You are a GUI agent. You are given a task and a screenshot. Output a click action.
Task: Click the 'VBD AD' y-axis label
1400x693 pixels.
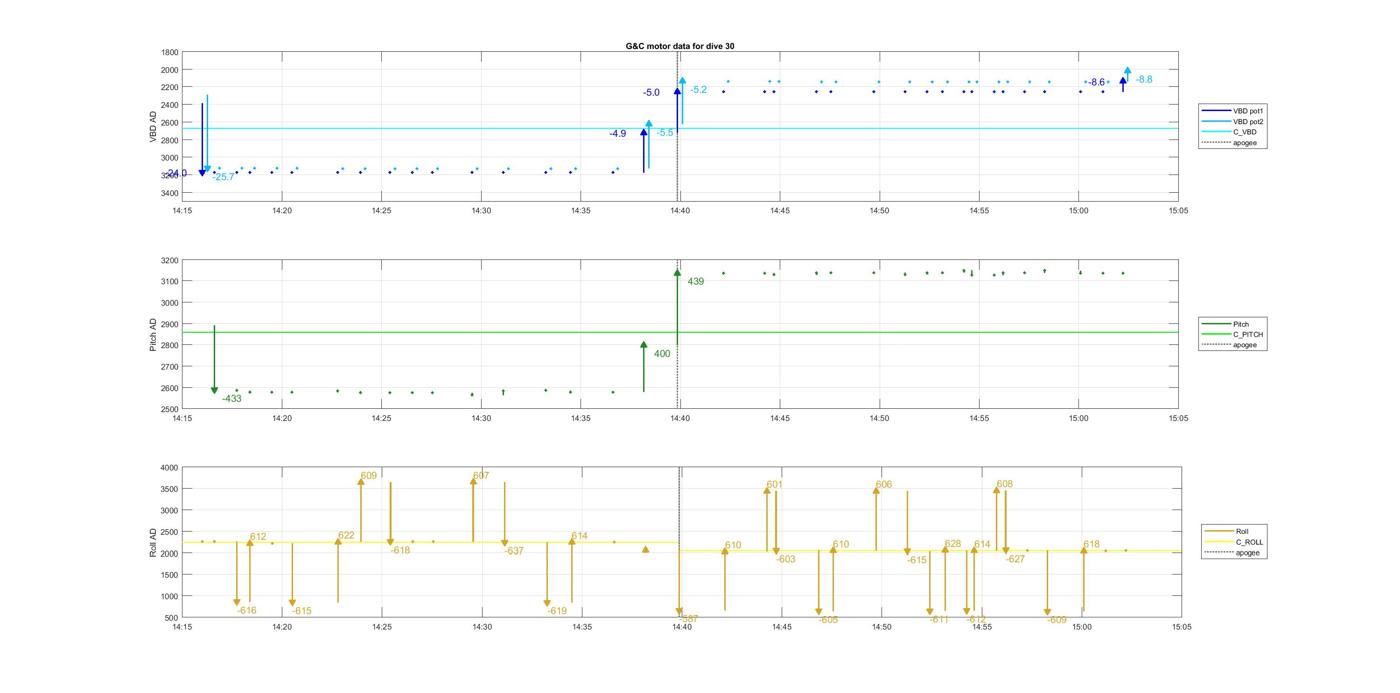(x=153, y=127)
